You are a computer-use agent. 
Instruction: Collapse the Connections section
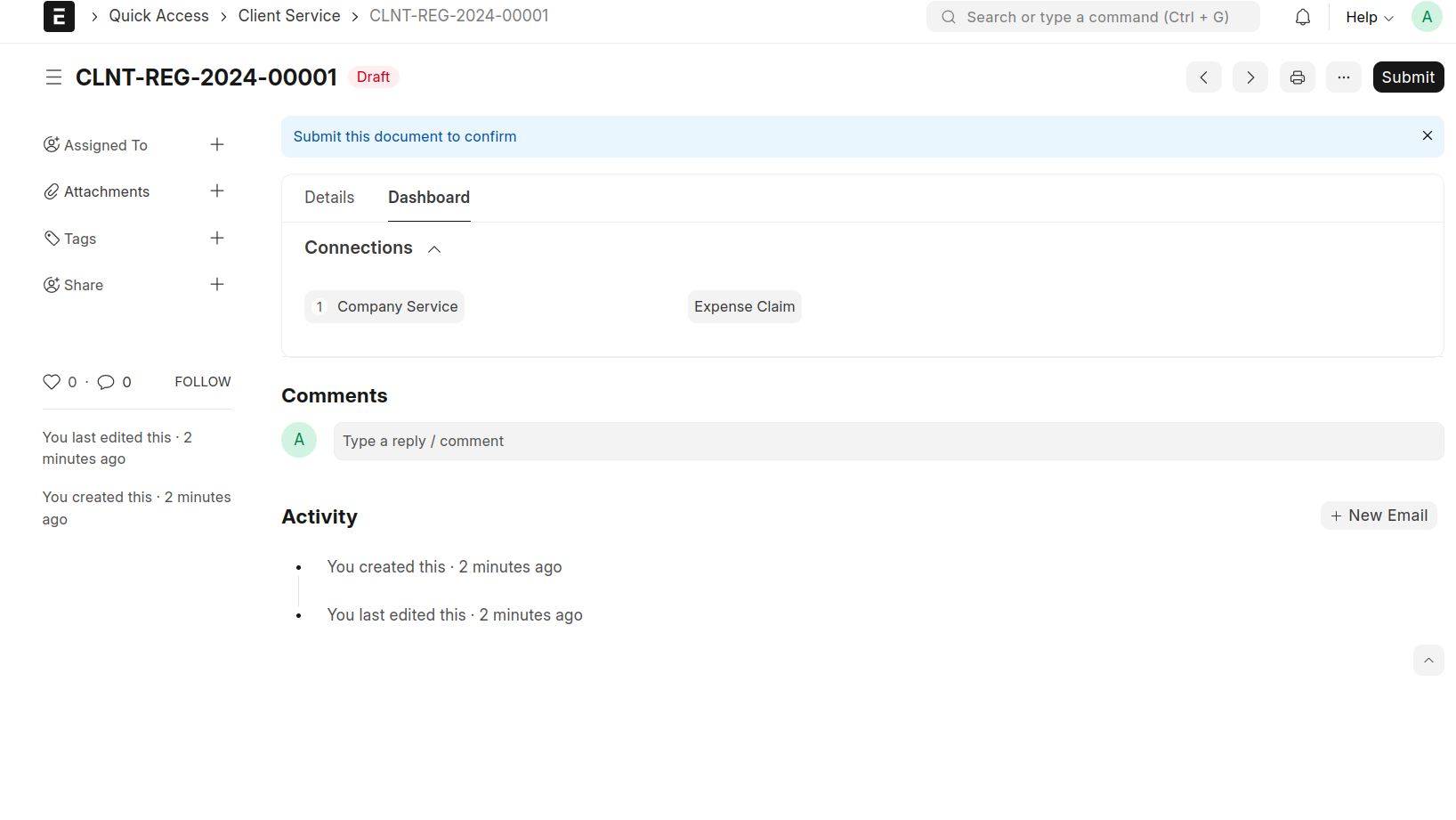(434, 249)
